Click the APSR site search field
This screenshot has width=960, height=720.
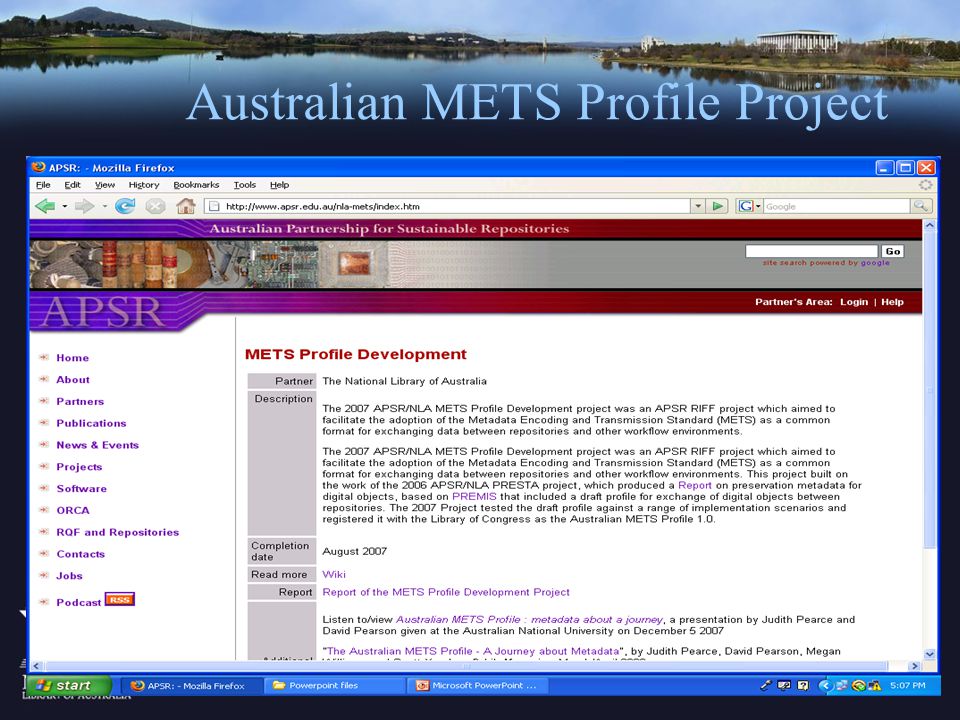(811, 251)
